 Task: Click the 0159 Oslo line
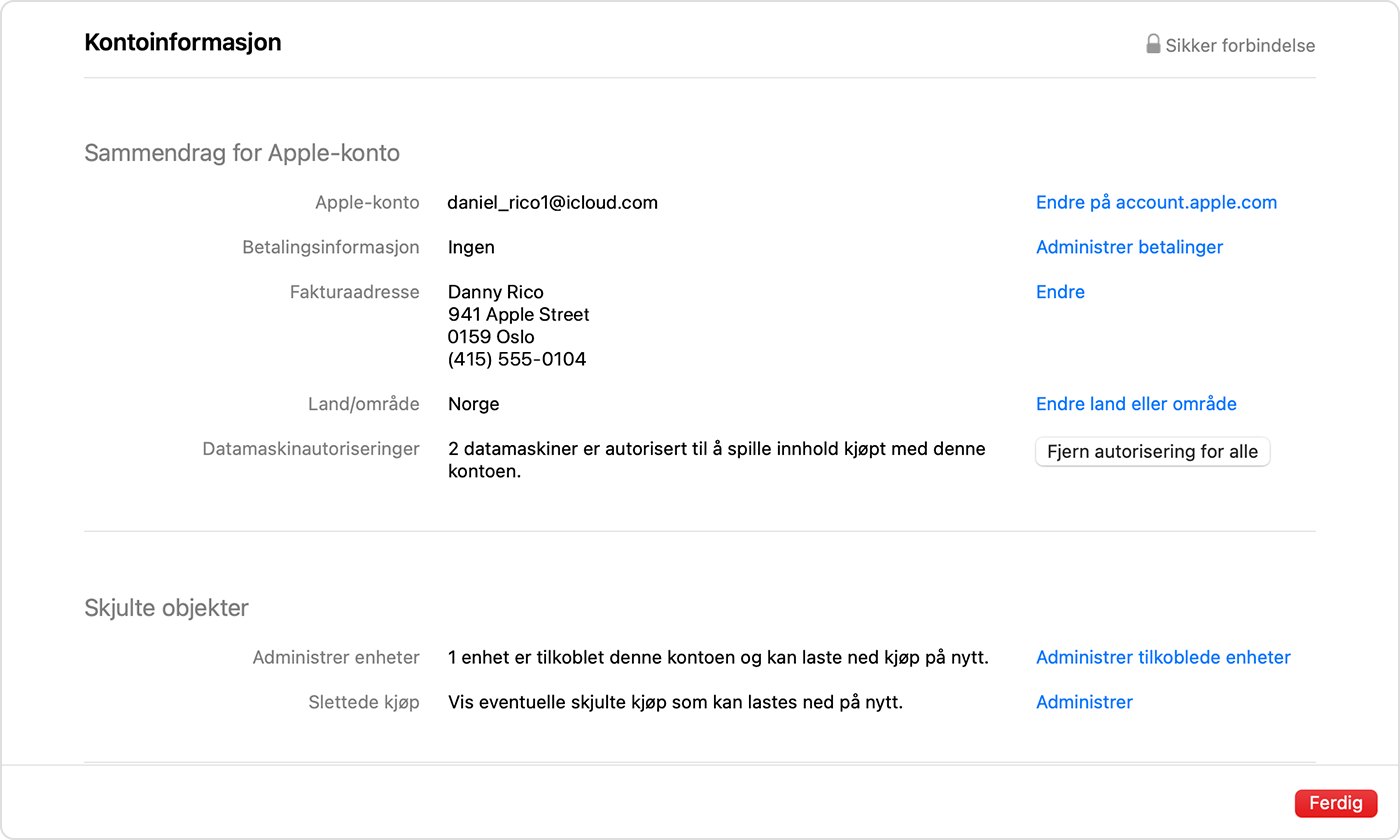491,337
